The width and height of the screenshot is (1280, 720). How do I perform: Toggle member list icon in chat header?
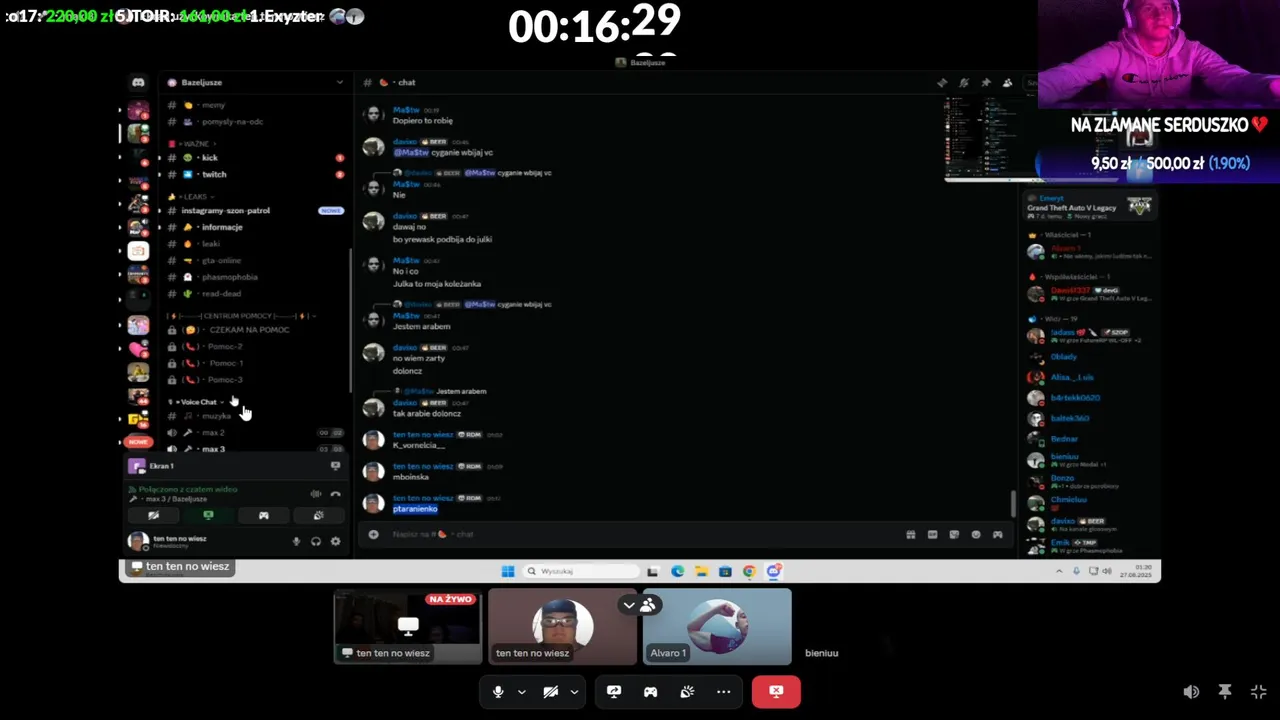tap(1007, 83)
